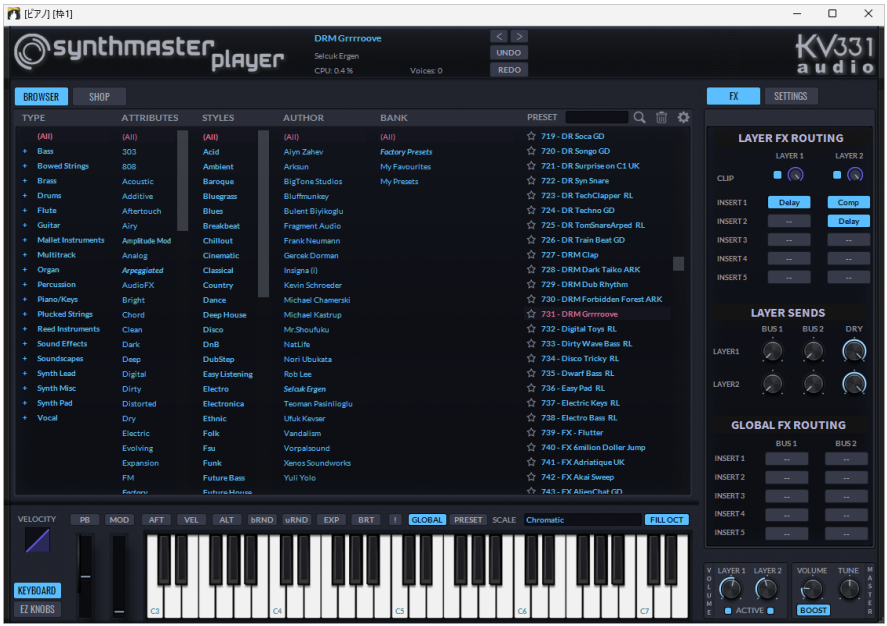Toggle the Layer 1 clip checkbox
887x626 pixels.
(777, 175)
